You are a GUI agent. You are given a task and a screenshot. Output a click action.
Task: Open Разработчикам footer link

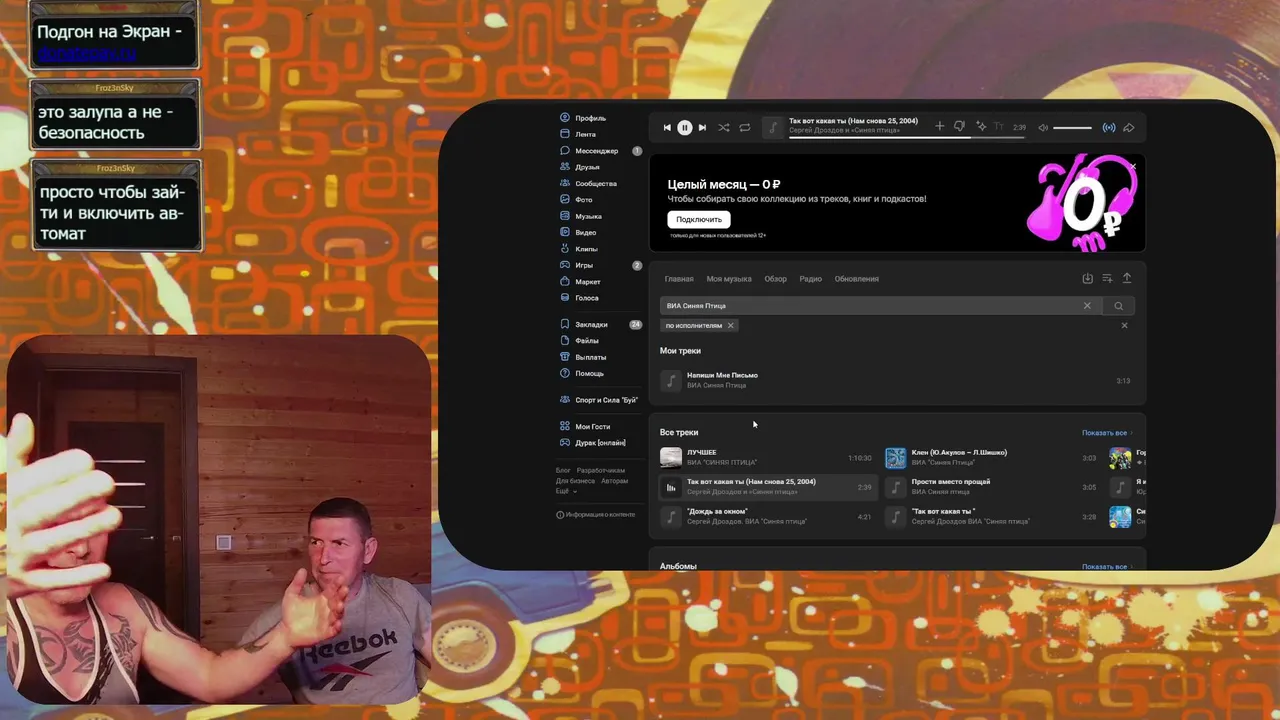click(x=601, y=470)
